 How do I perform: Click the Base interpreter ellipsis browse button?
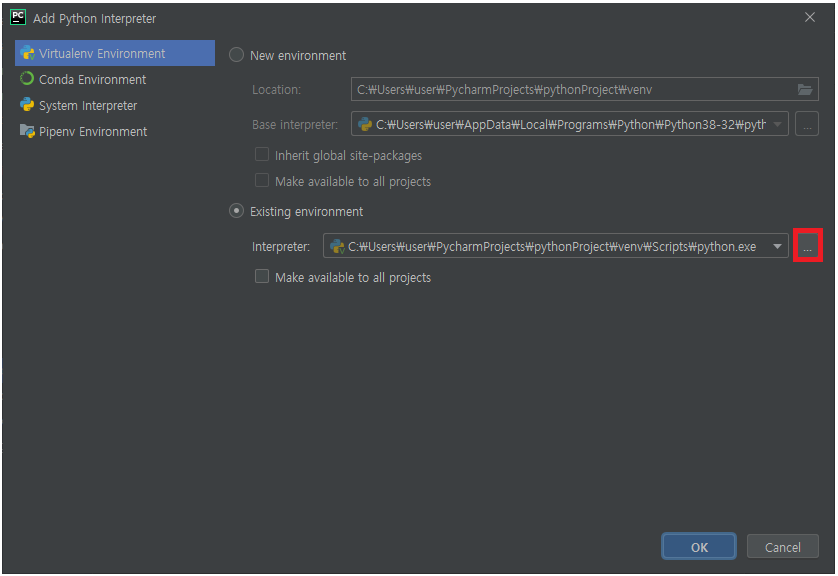(807, 124)
